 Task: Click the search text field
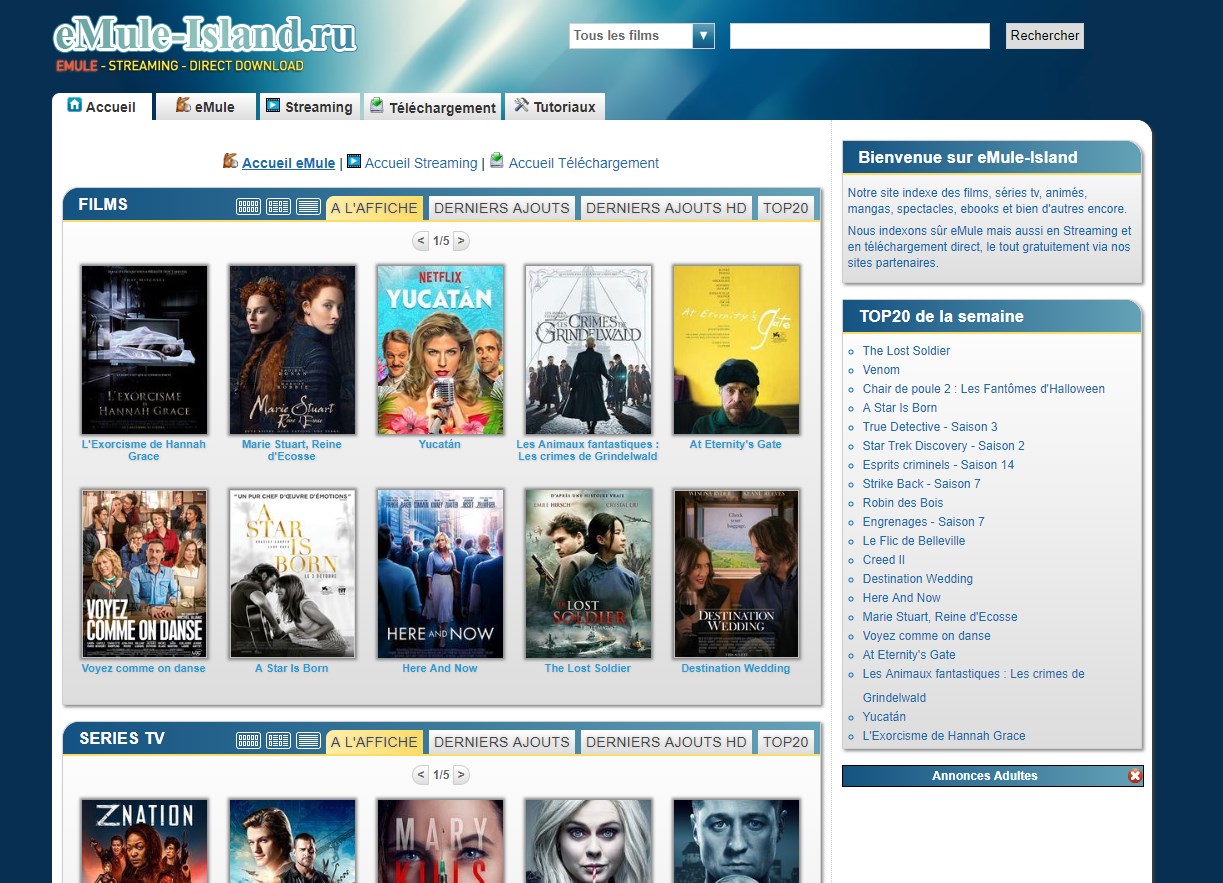click(x=859, y=36)
